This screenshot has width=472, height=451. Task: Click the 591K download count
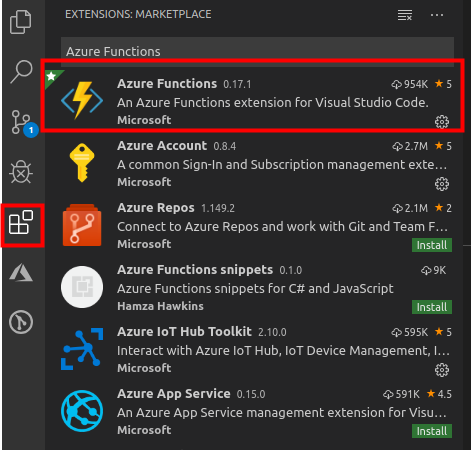[x=401, y=394]
